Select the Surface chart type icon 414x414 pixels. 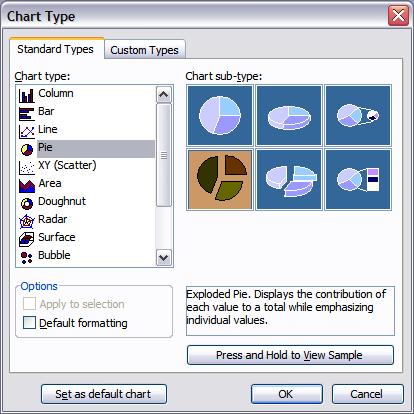pyautogui.click(x=27, y=239)
